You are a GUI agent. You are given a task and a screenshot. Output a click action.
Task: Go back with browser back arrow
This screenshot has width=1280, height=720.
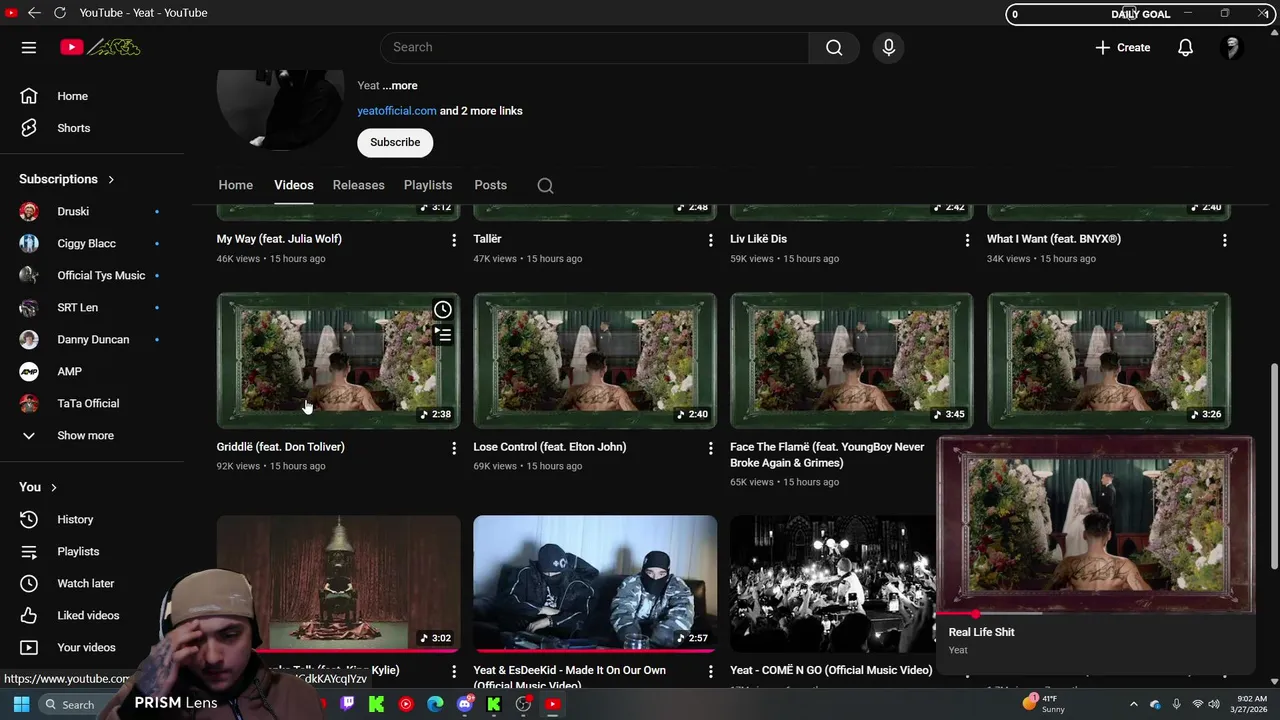pyautogui.click(x=34, y=13)
